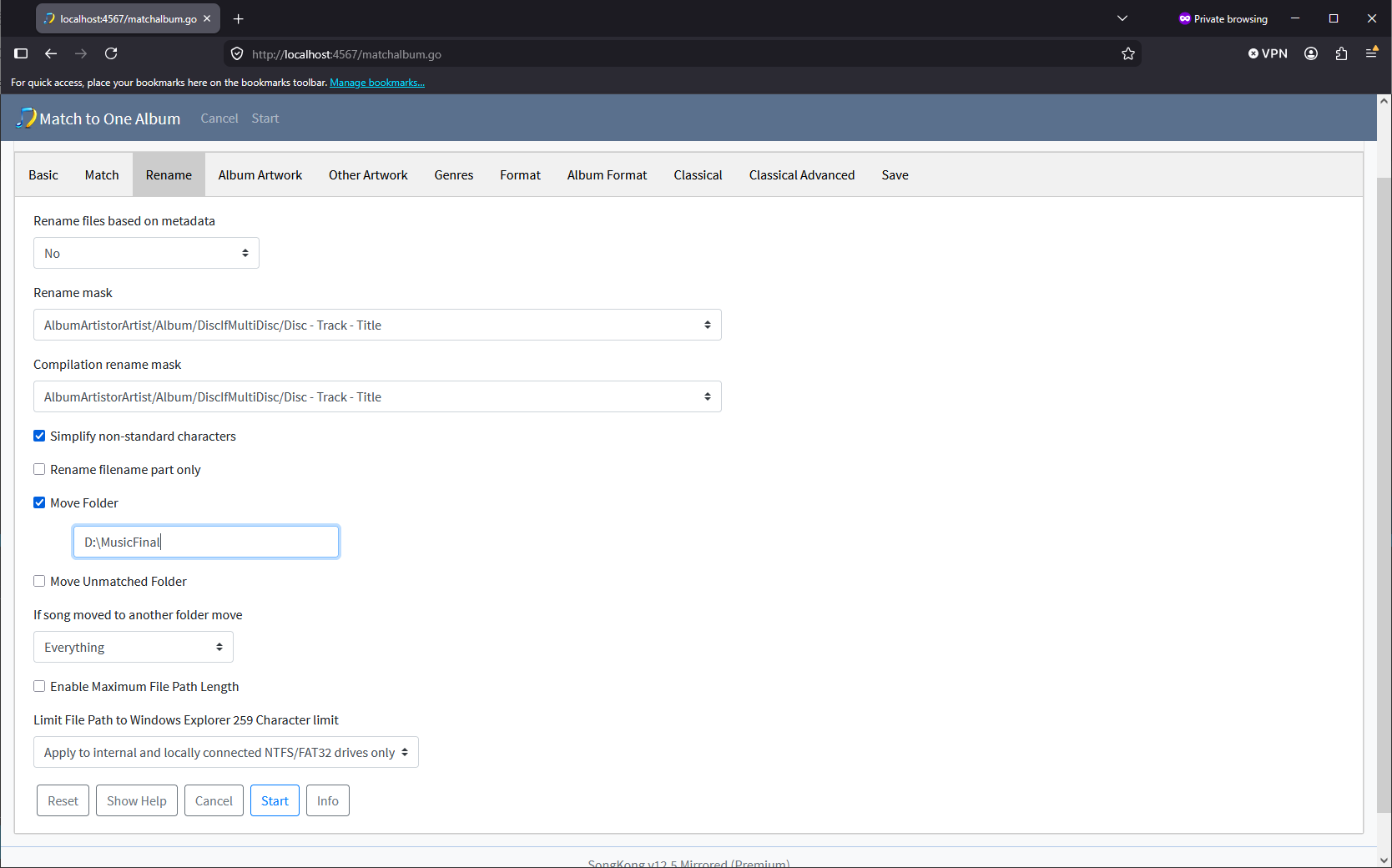Open the Everything move option dropdown
The height and width of the screenshot is (868, 1392).
[x=134, y=647]
